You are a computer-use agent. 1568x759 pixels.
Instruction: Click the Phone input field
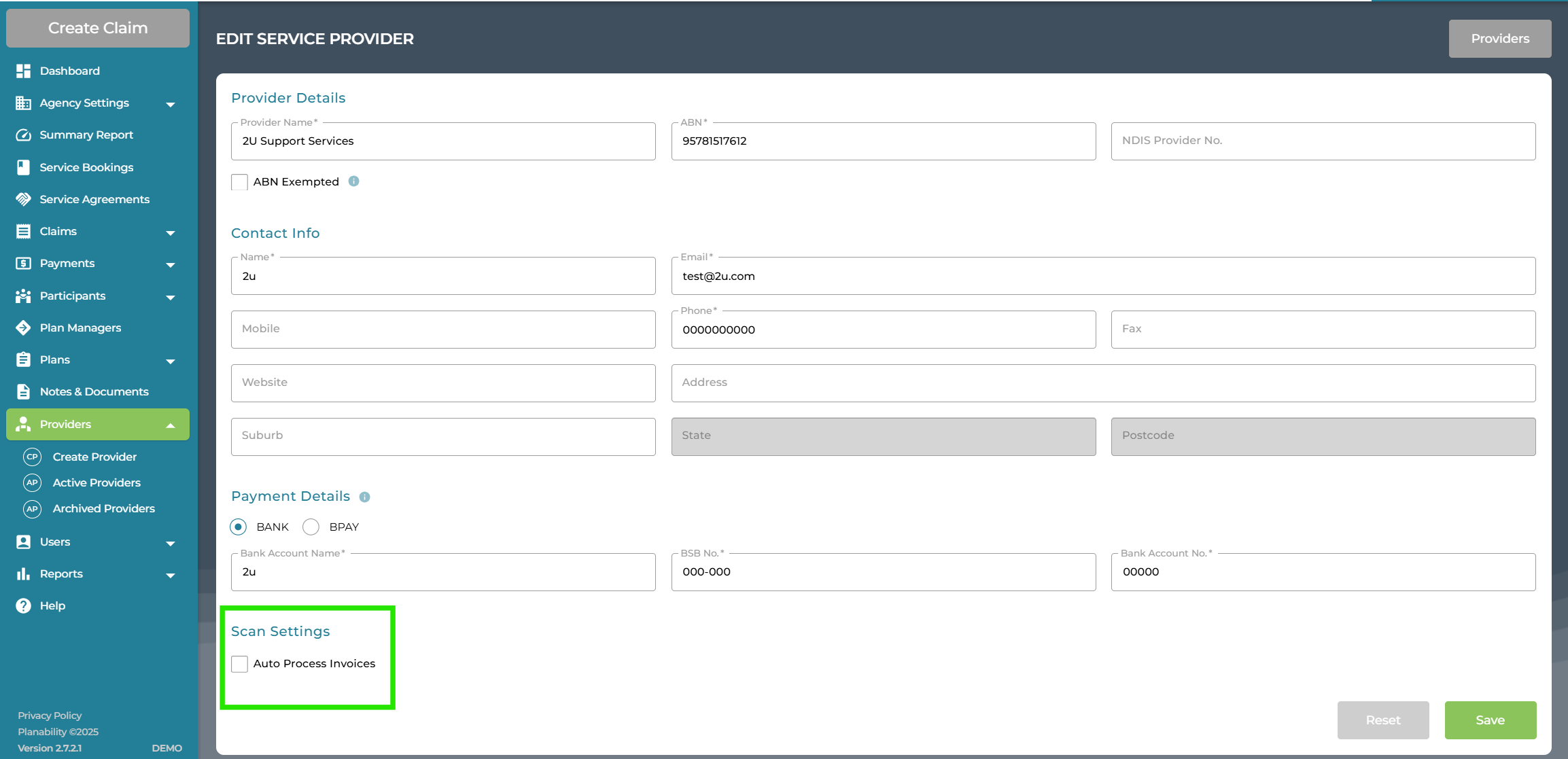pyautogui.click(x=884, y=330)
